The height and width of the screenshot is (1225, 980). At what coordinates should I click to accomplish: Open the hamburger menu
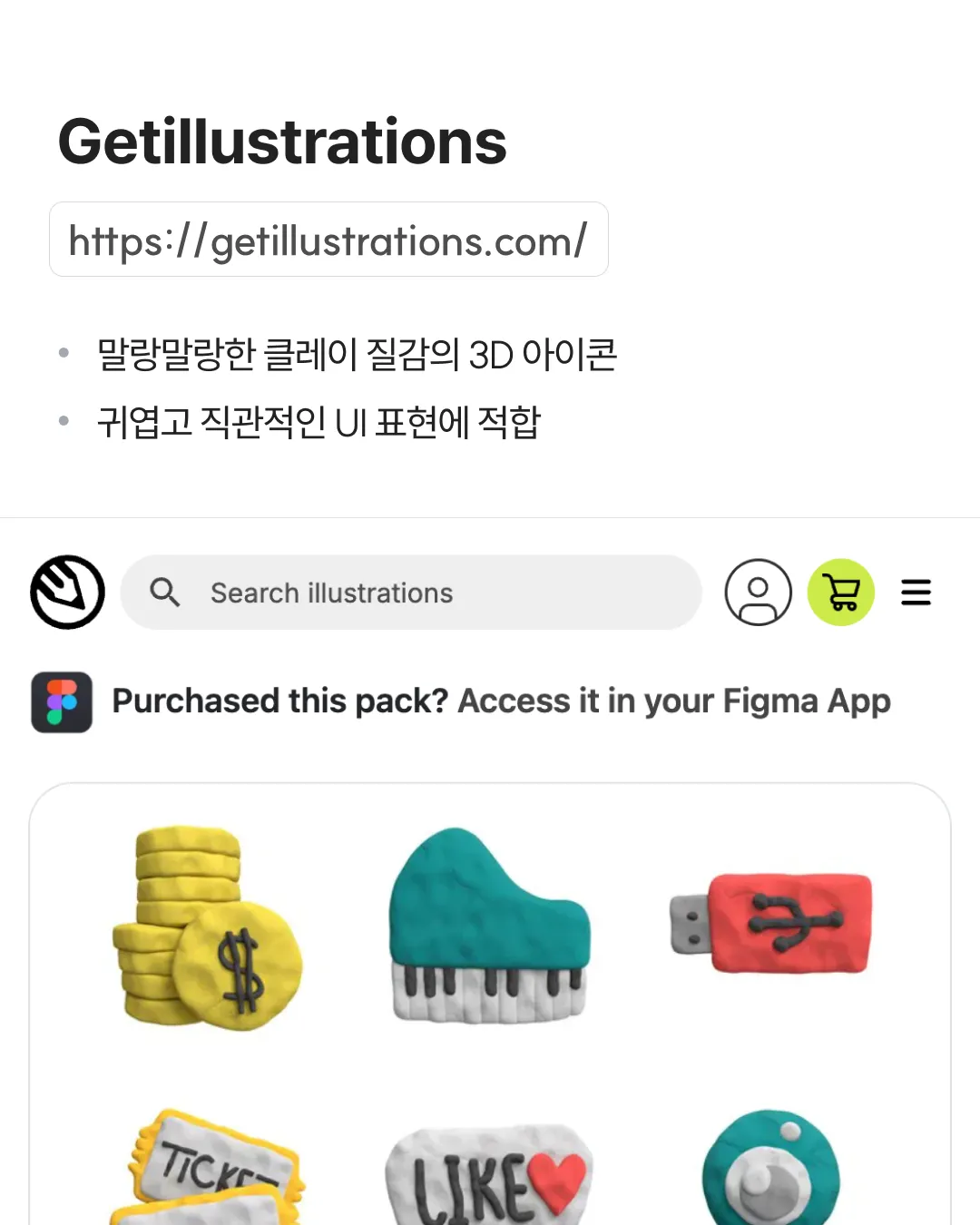[x=916, y=593]
